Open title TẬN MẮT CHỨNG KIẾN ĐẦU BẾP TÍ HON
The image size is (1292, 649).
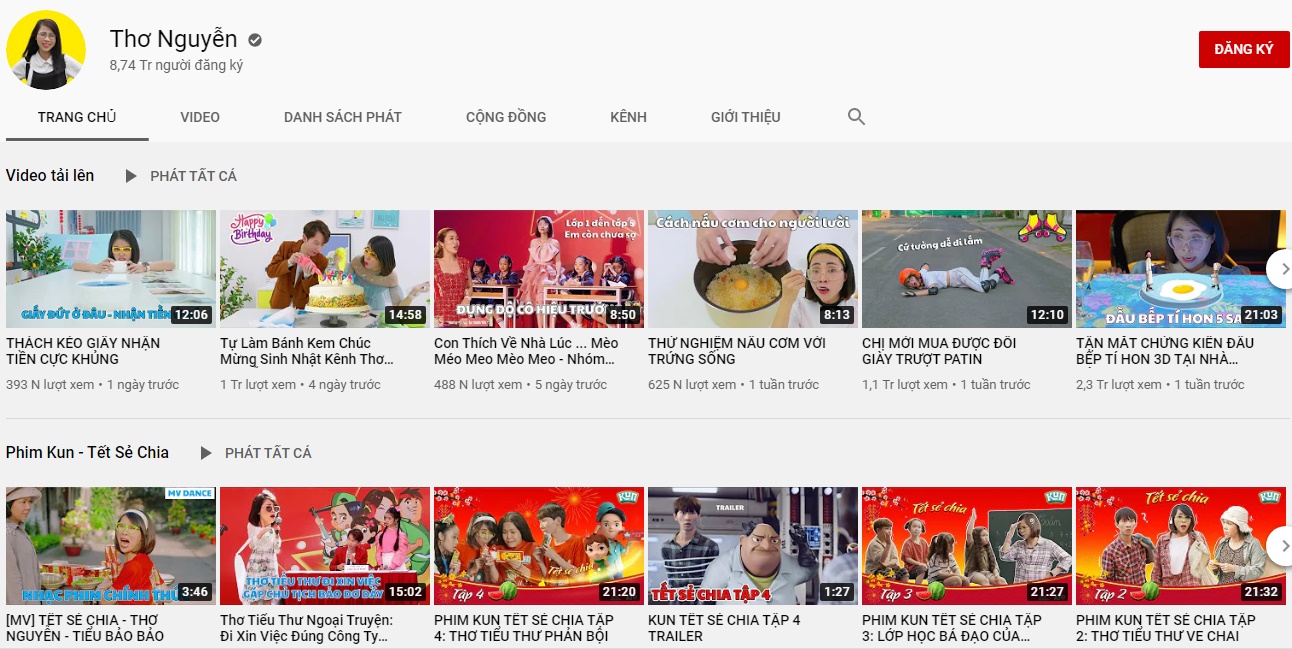[1165, 351]
